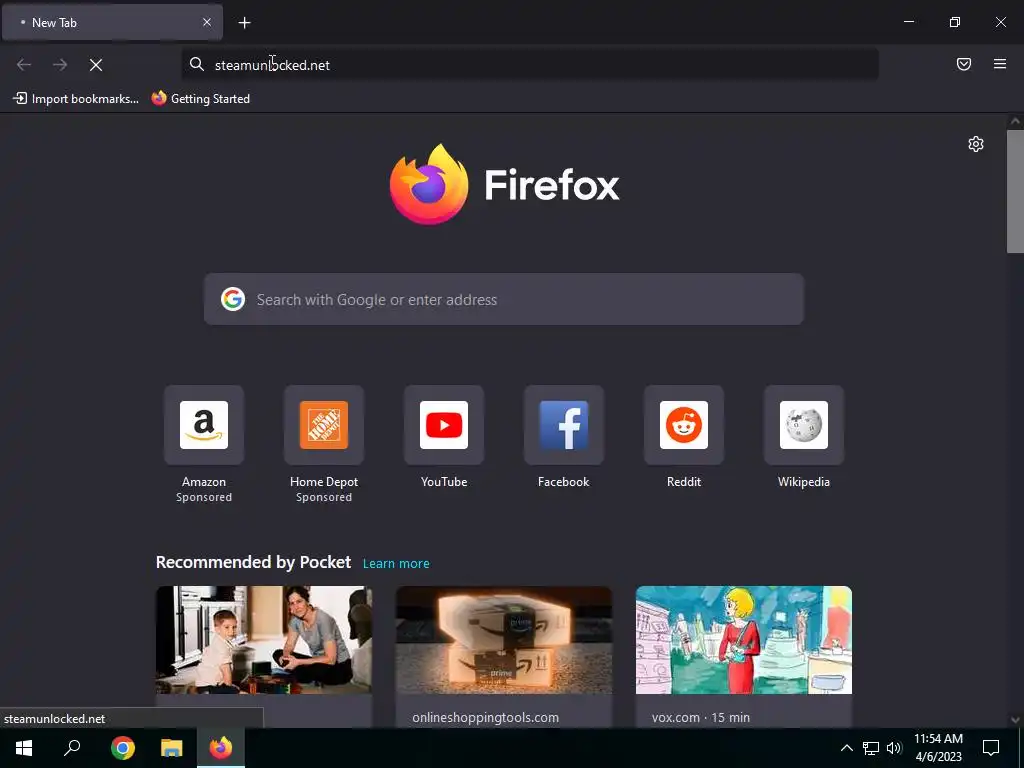Click the Recommended by Pocket heading
The image size is (1024, 768).
tap(253, 562)
